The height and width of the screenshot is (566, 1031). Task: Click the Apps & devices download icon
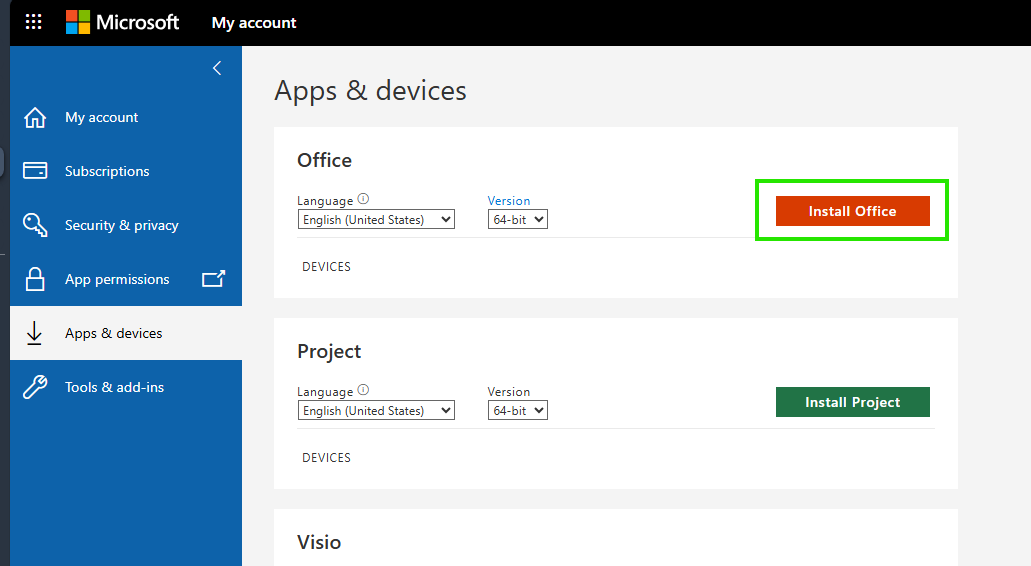(x=35, y=333)
